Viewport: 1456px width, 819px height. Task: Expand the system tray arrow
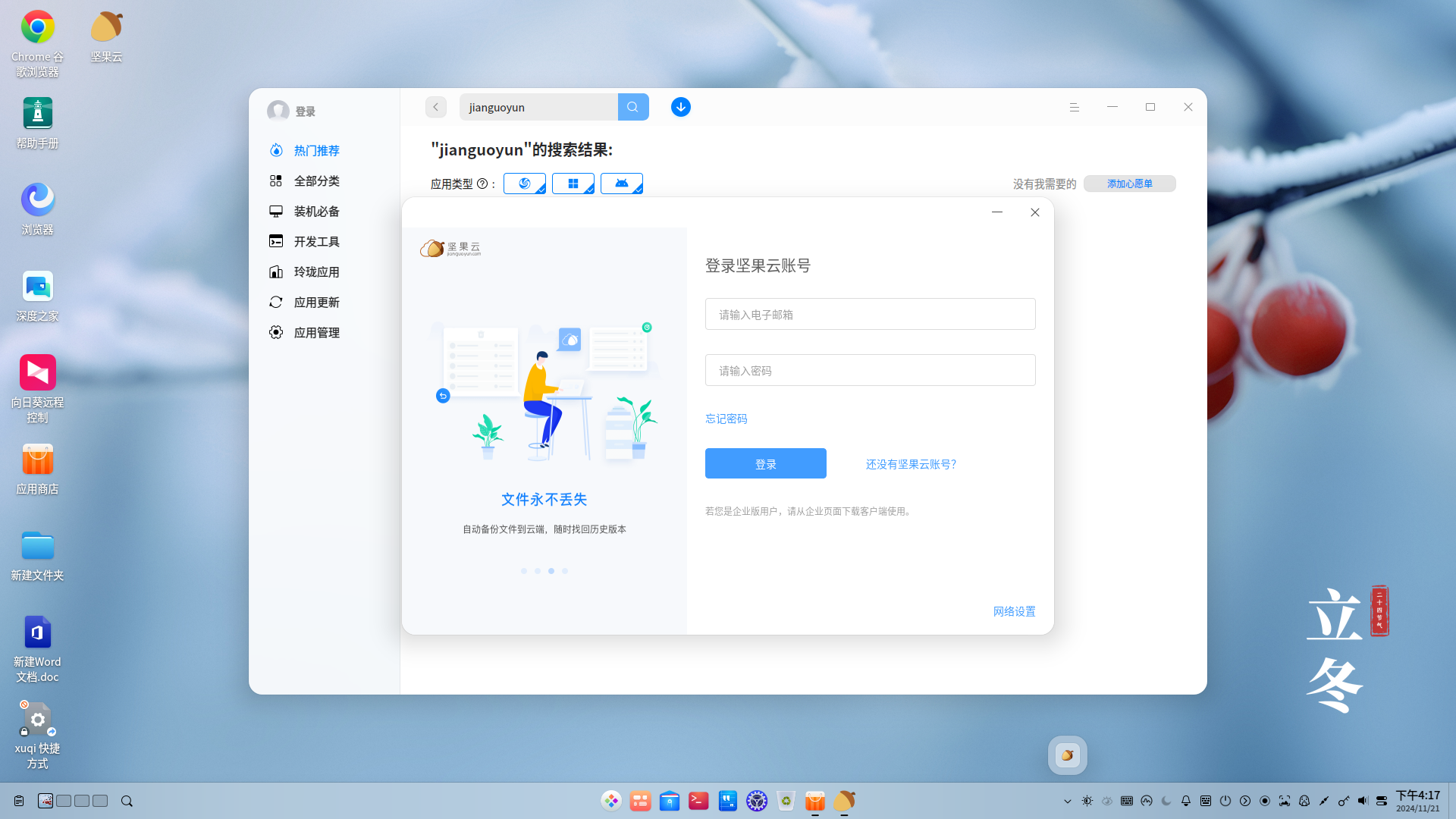(1068, 801)
